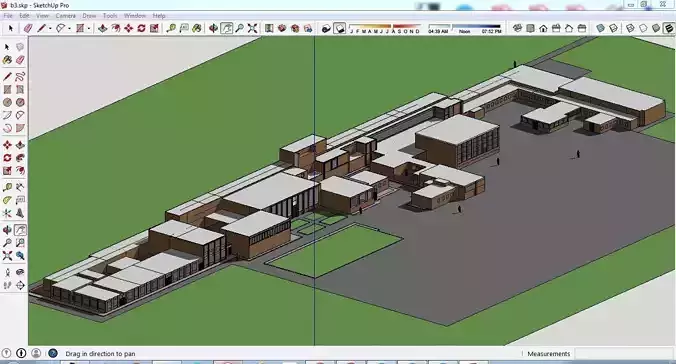This screenshot has height=364, width=676.
Task: Pick Paint Bucket in left toolbar
Action: click(7, 60)
